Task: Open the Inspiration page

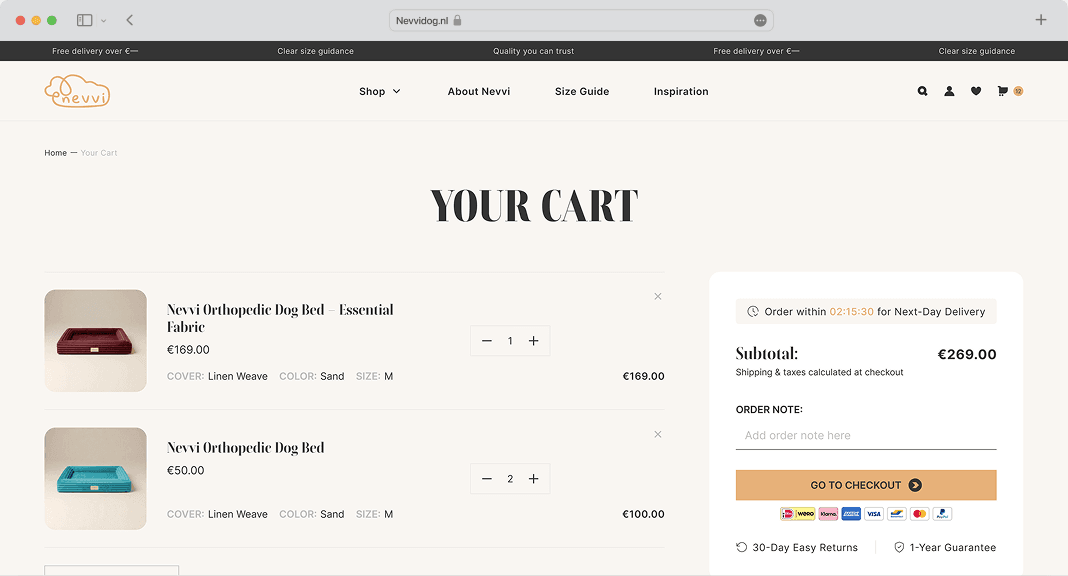Action: (x=681, y=91)
